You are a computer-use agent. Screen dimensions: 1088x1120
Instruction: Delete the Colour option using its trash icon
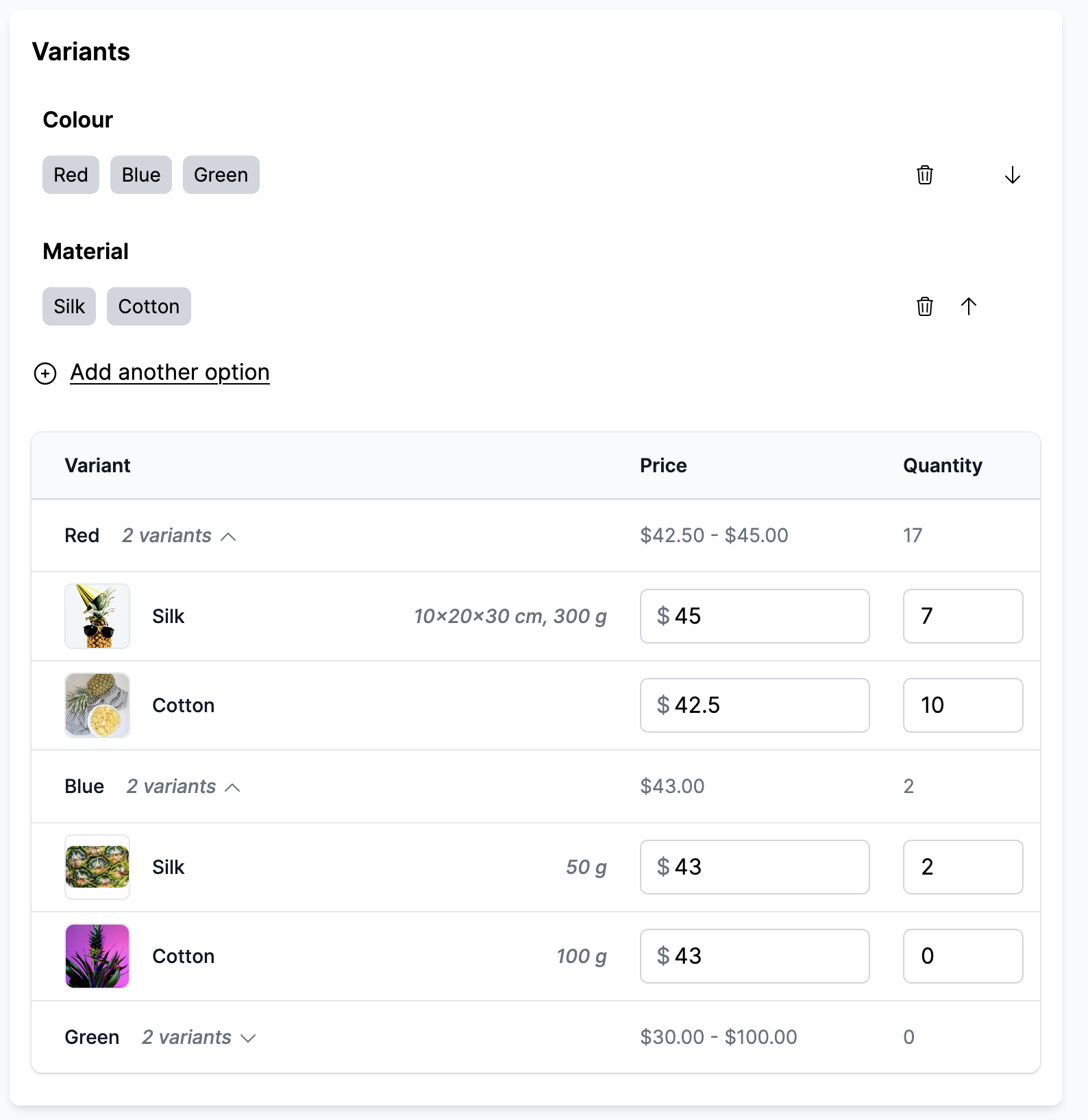point(924,175)
